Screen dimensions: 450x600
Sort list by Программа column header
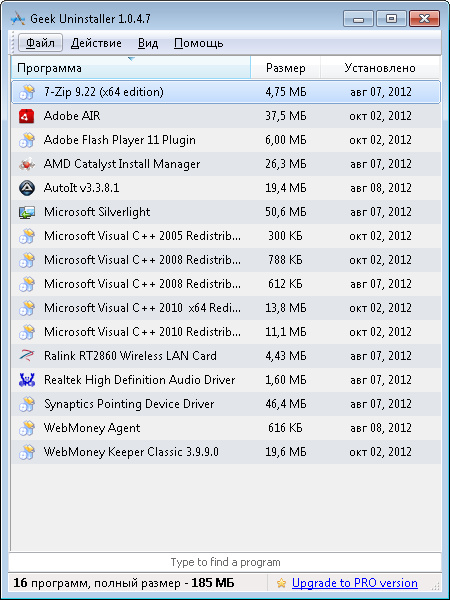tap(130, 68)
